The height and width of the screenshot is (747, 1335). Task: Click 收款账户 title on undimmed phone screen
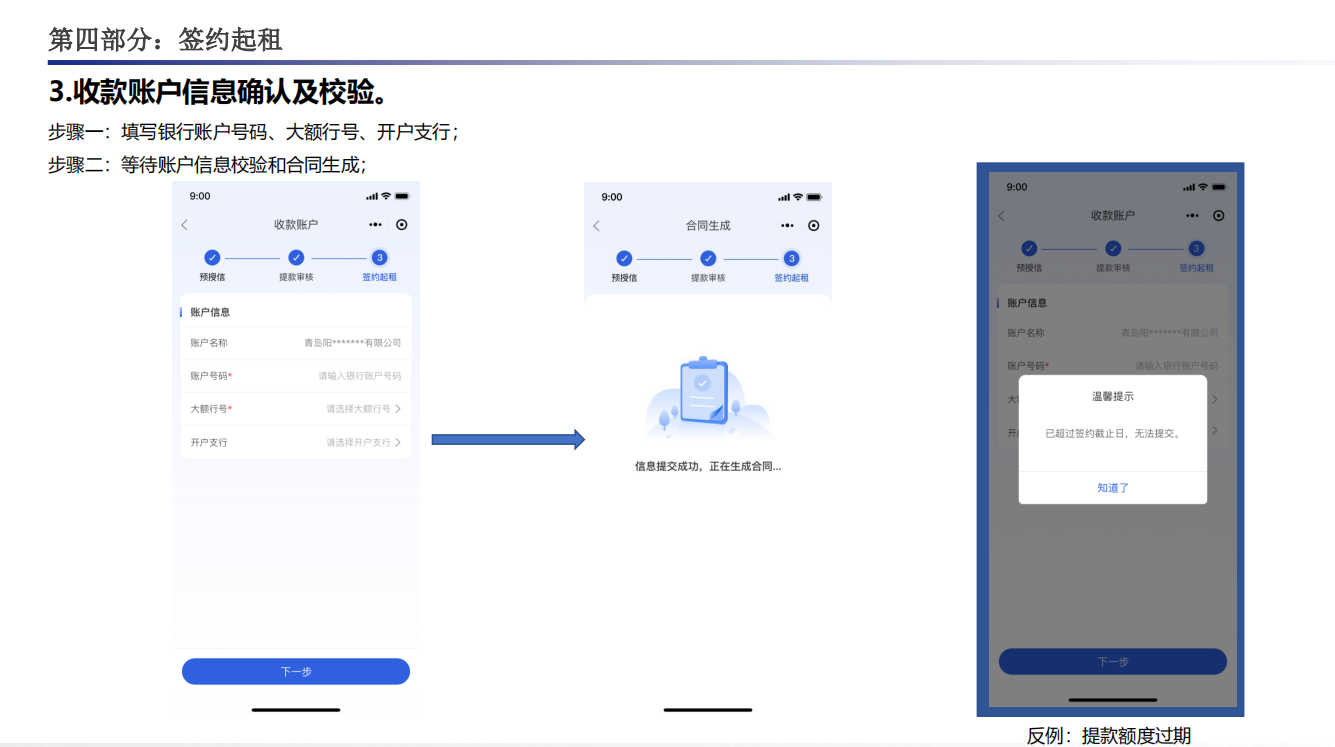click(296, 225)
